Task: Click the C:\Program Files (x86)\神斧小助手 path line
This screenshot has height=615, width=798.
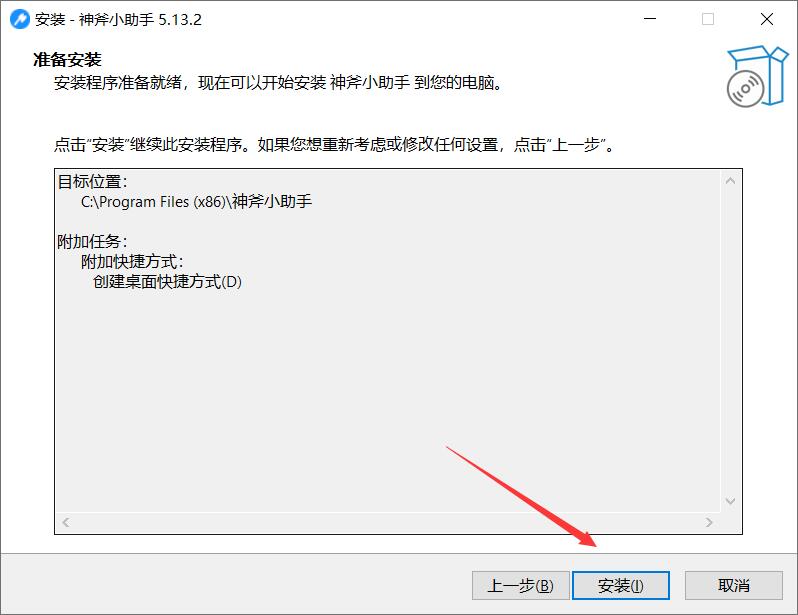Action: (x=196, y=202)
